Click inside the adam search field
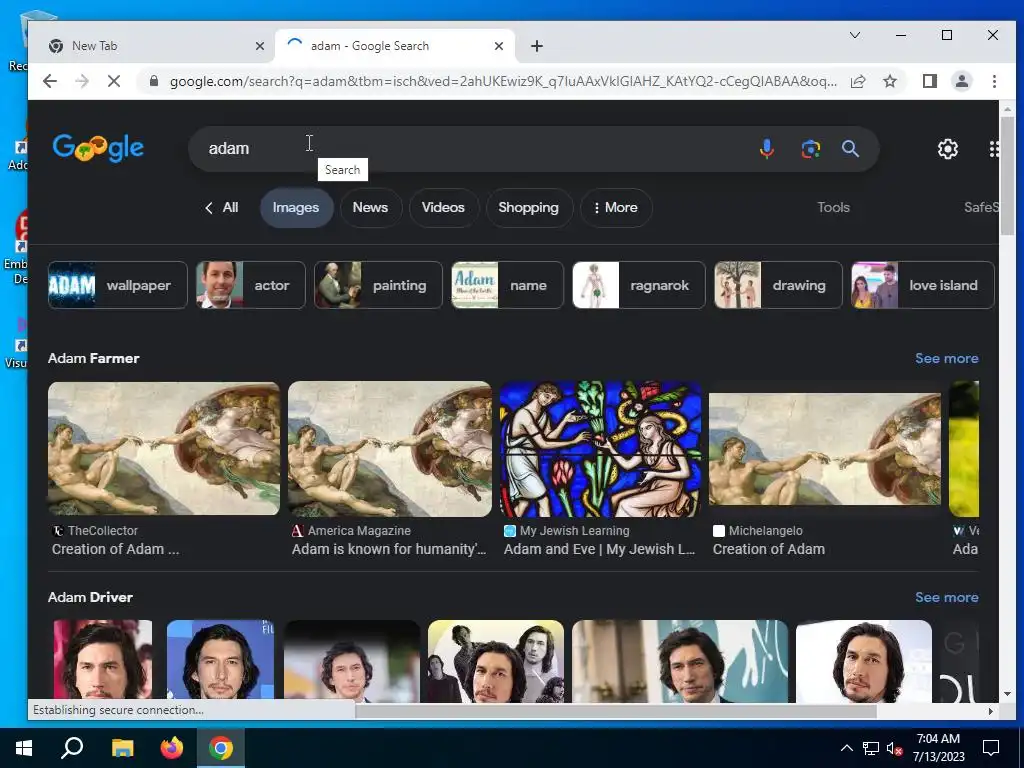Image resolution: width=1024 pixels, height=768 pixels. point(470,149)
